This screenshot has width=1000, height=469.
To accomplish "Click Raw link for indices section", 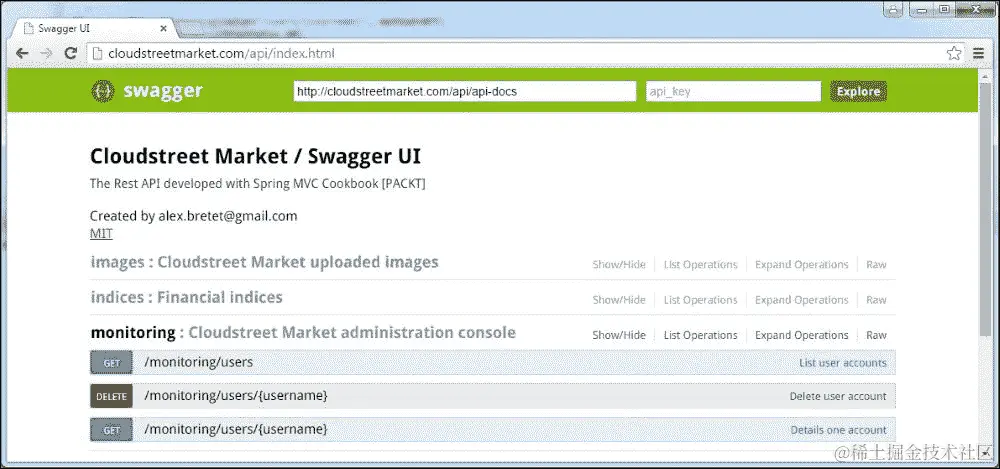I will tap(876, 299).
